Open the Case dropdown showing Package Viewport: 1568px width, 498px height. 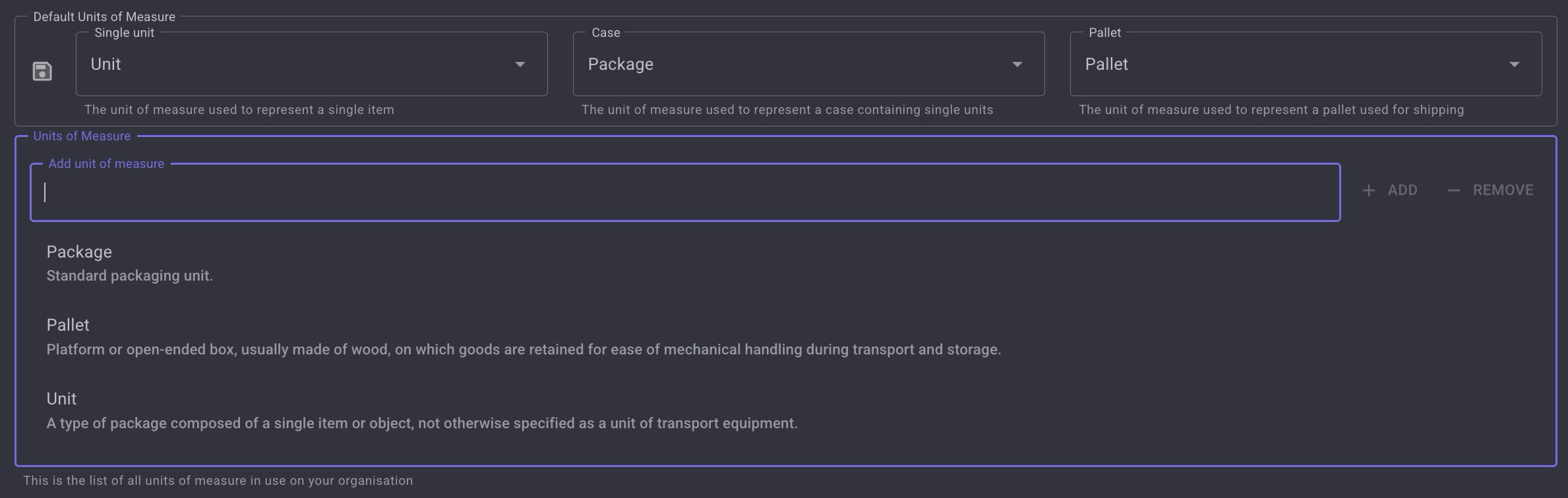[x=808, y=64]
